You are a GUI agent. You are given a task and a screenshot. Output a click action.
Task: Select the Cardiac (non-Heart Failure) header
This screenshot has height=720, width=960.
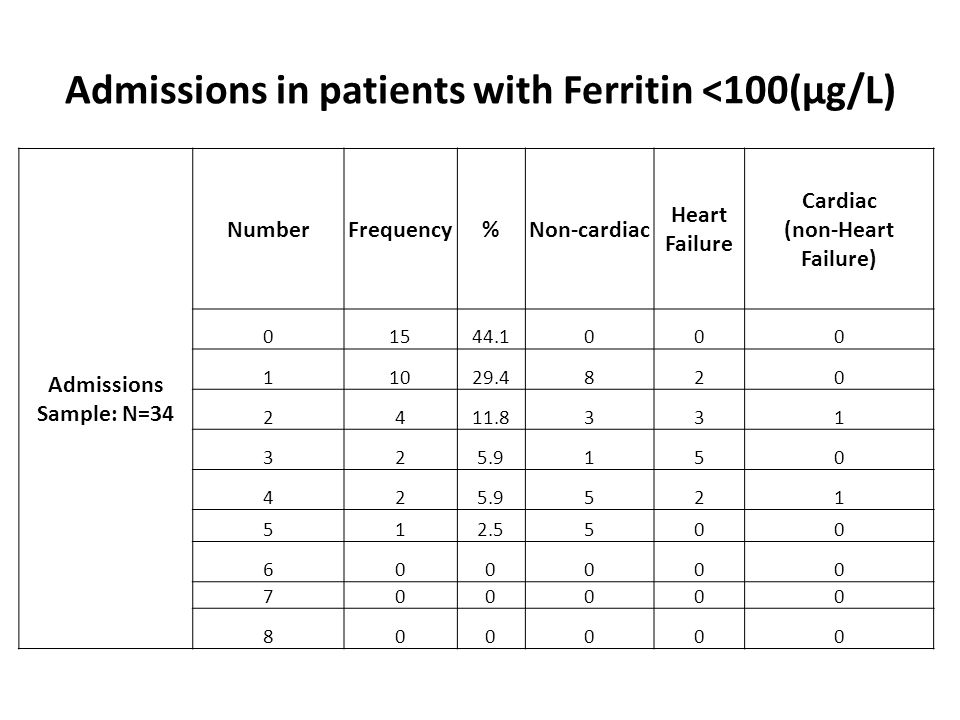pyautogui.click(x=839, y=230)
